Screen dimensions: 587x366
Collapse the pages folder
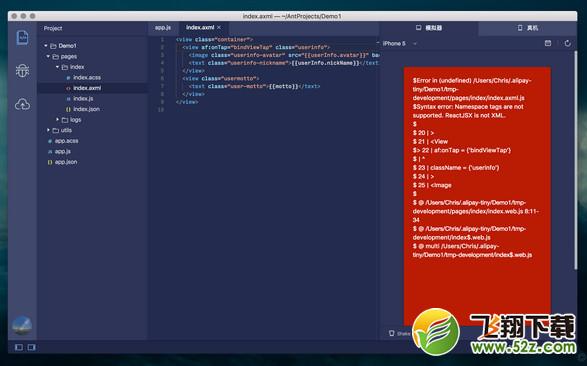point(49,56)
